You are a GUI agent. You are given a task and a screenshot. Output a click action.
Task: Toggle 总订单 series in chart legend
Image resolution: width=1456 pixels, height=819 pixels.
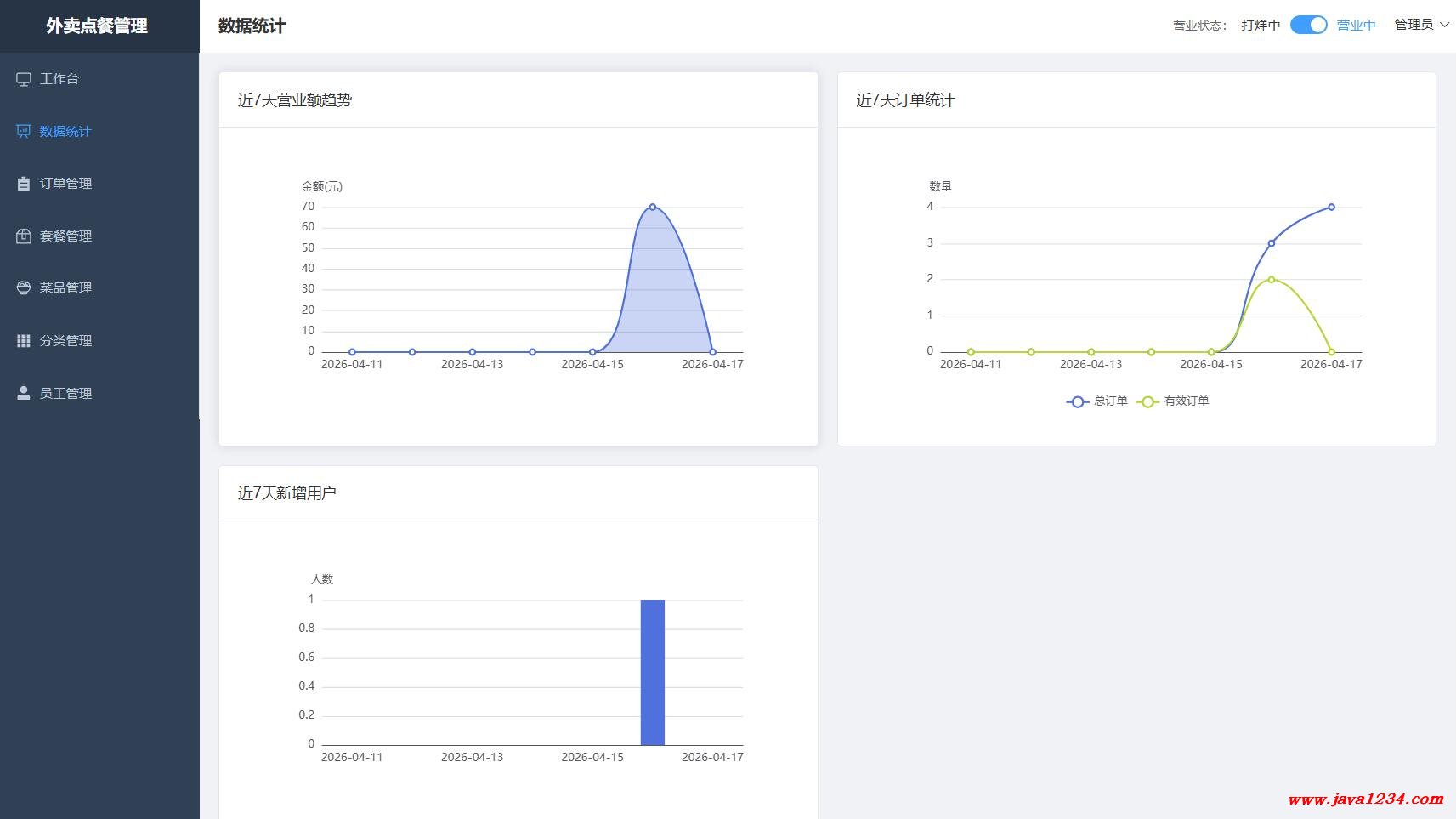pyautogui.click(x=1097, y=401)
